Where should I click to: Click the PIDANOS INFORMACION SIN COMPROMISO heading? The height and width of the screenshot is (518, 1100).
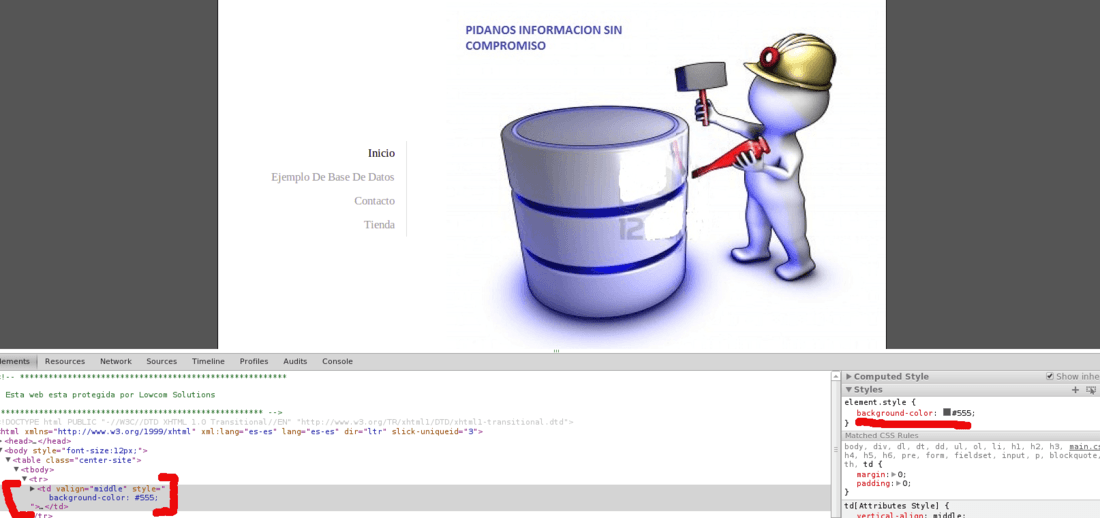click(x=544, y=38)
